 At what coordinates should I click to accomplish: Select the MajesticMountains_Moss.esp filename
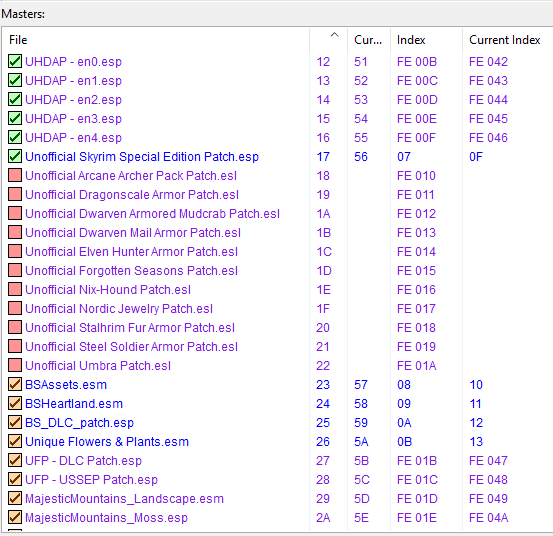click(107, 518)
